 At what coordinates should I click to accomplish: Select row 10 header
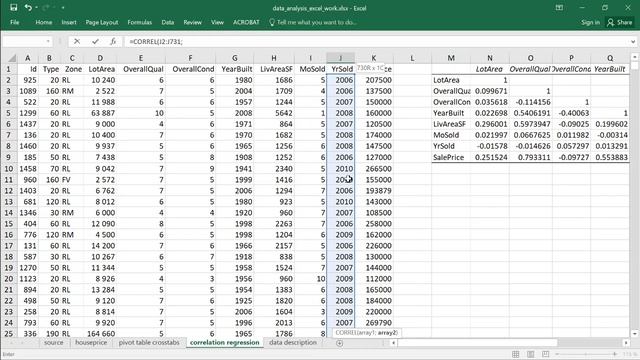[x=9, y=169]
